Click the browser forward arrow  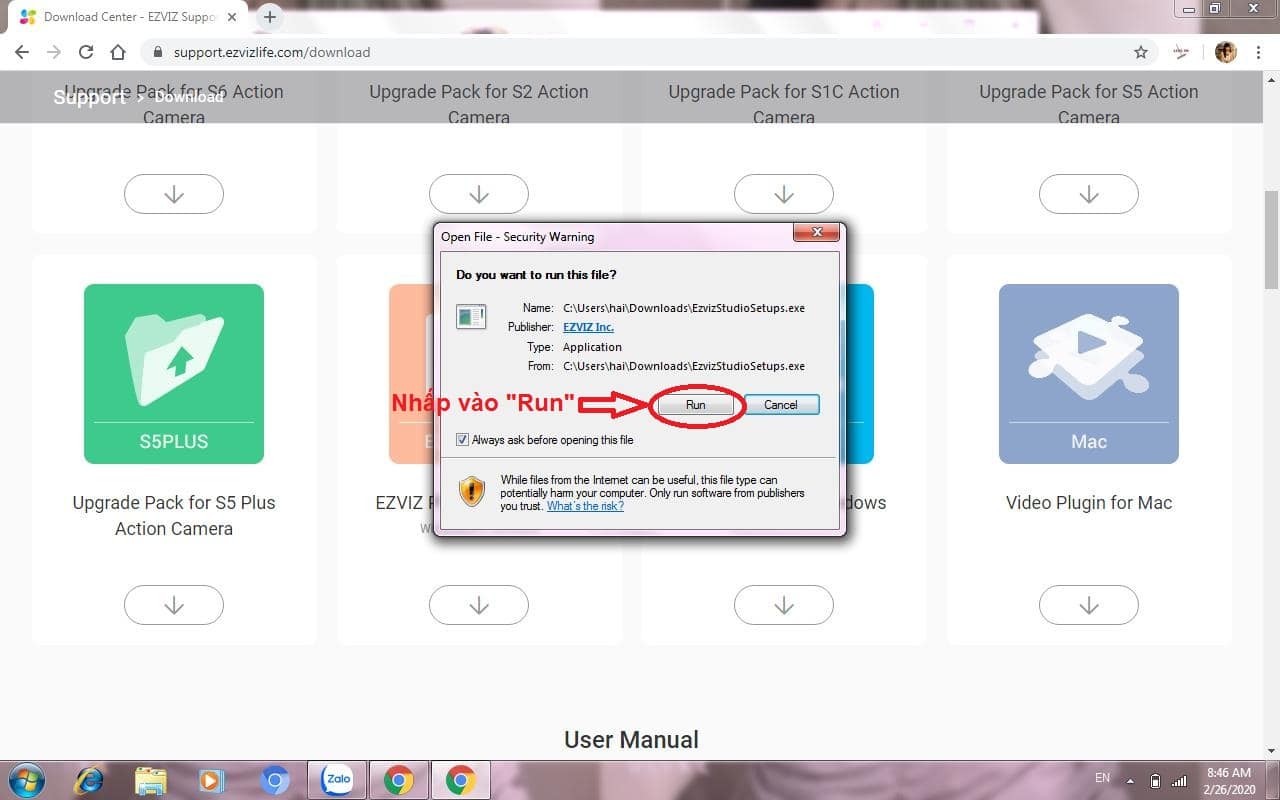54,52
